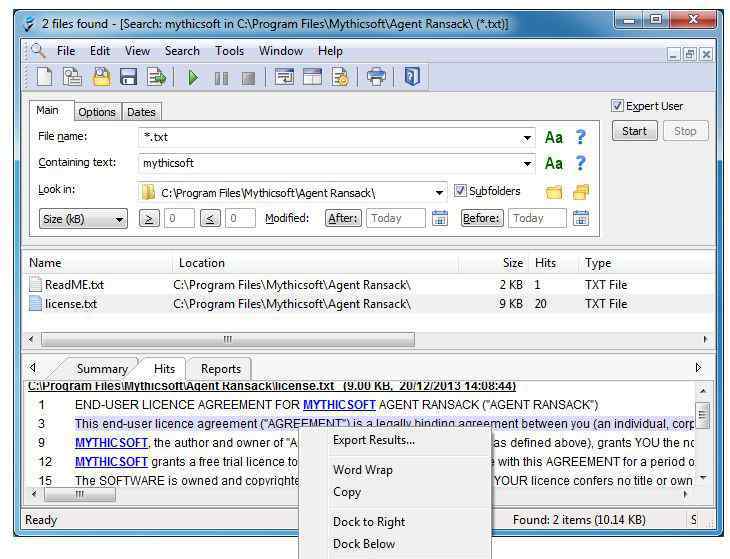
Task: Open calendar picker for After date
Action: [439, 218]
